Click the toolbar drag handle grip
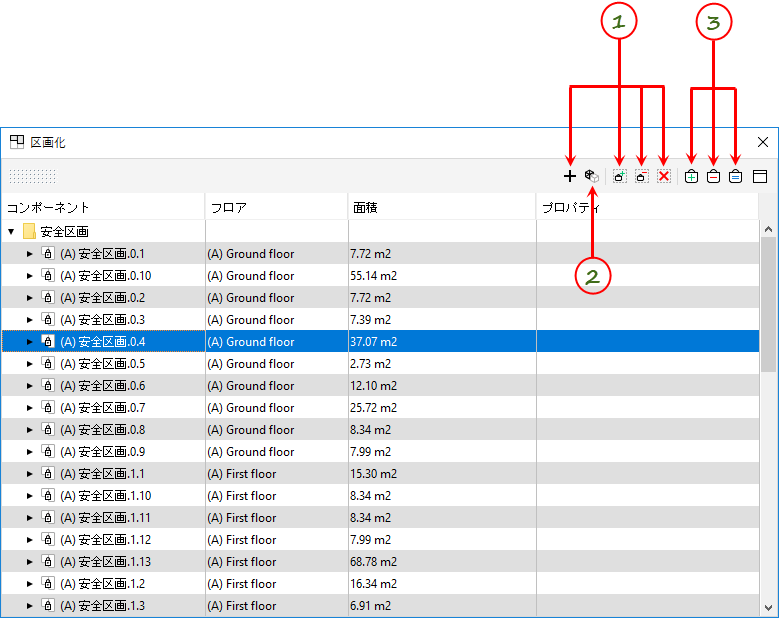Viewport: 779px width, 618px height. (x=33, y=176)
